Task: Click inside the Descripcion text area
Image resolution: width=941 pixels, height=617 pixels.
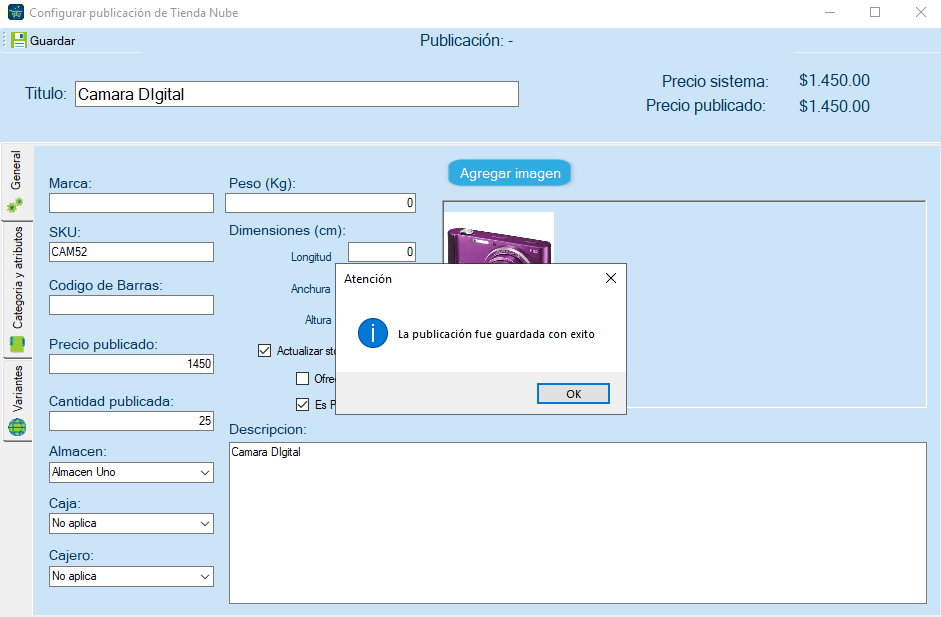Action: pyautogui.click(x=578, y=523)
